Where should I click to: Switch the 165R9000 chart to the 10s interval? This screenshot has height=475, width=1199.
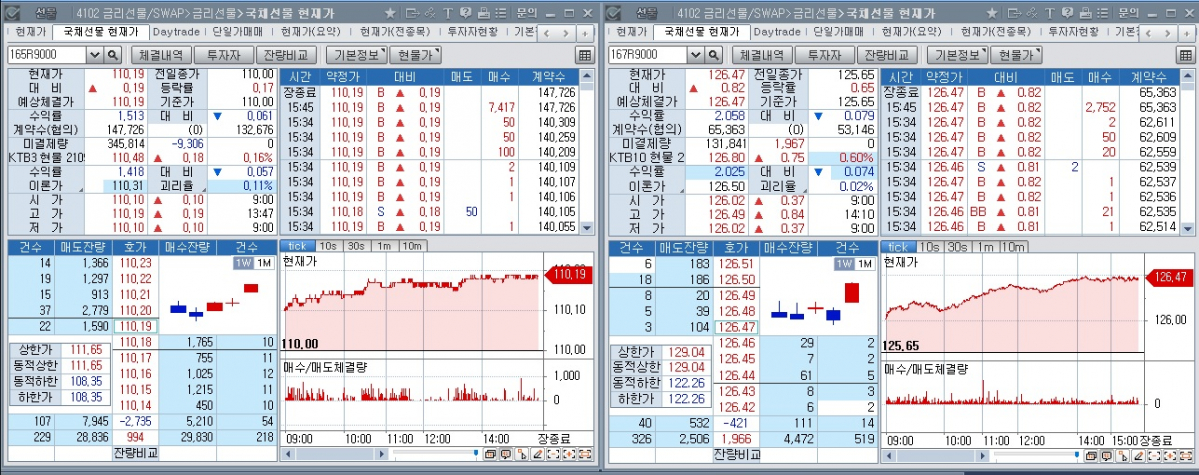328,246
